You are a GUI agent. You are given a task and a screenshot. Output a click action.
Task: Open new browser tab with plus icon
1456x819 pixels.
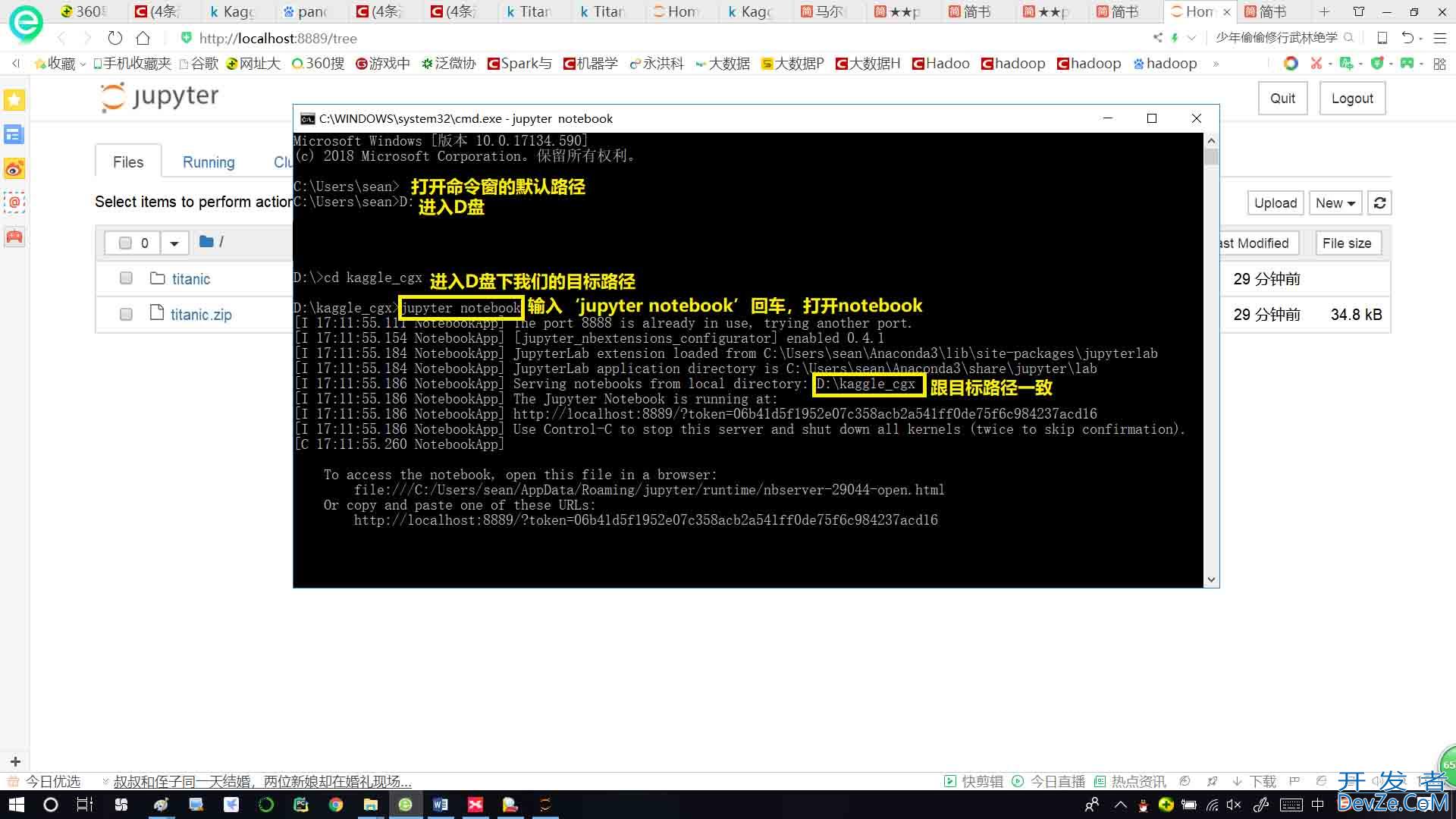click(x=1324, y=11)
